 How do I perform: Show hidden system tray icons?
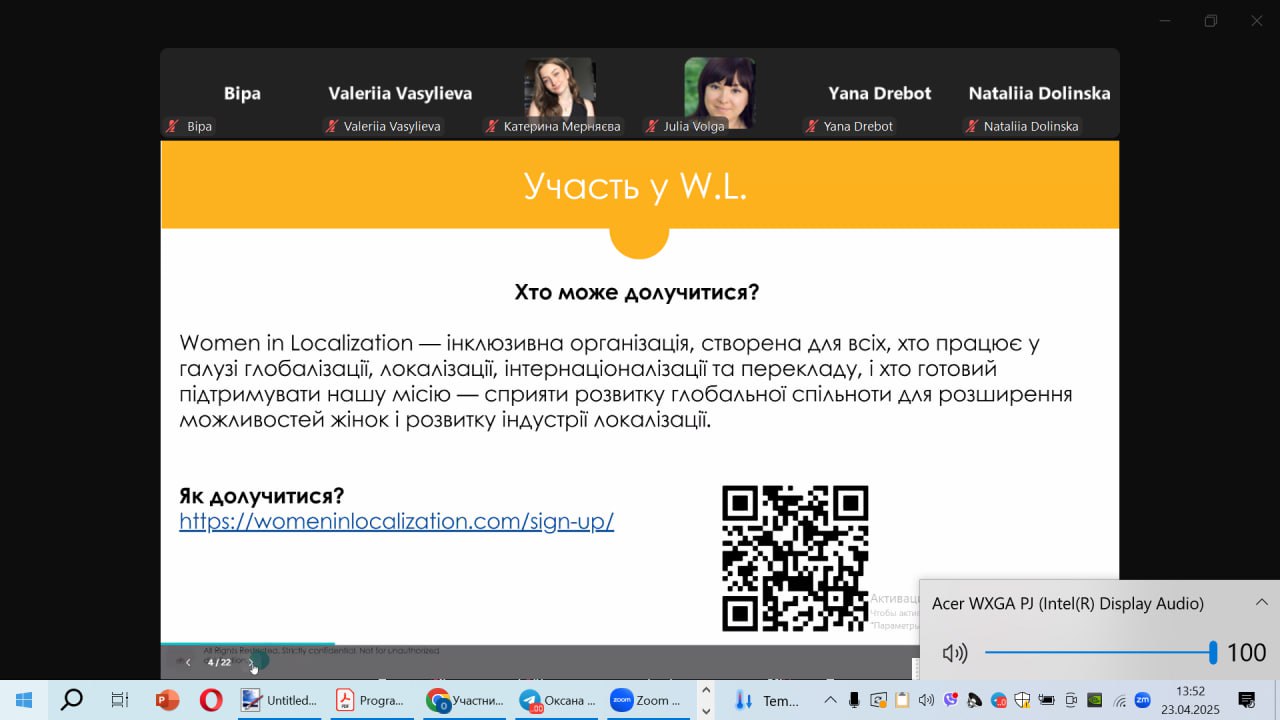click(x=830, y=700)
